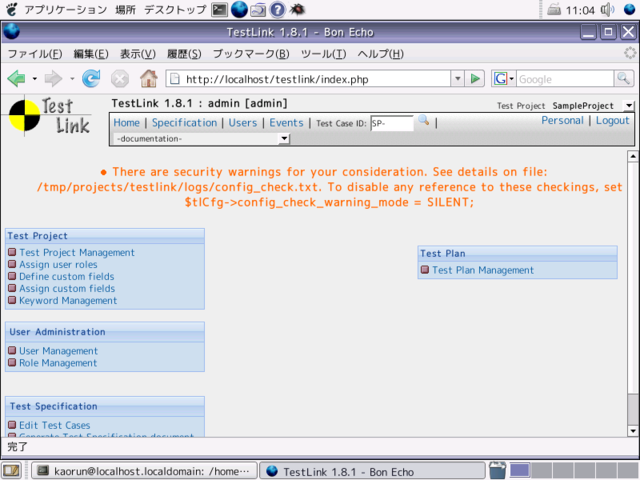Click the GNOME foot Applications icon
This screenshot has height=480, width=640.
pyautogui.click(x=11, y=9)
